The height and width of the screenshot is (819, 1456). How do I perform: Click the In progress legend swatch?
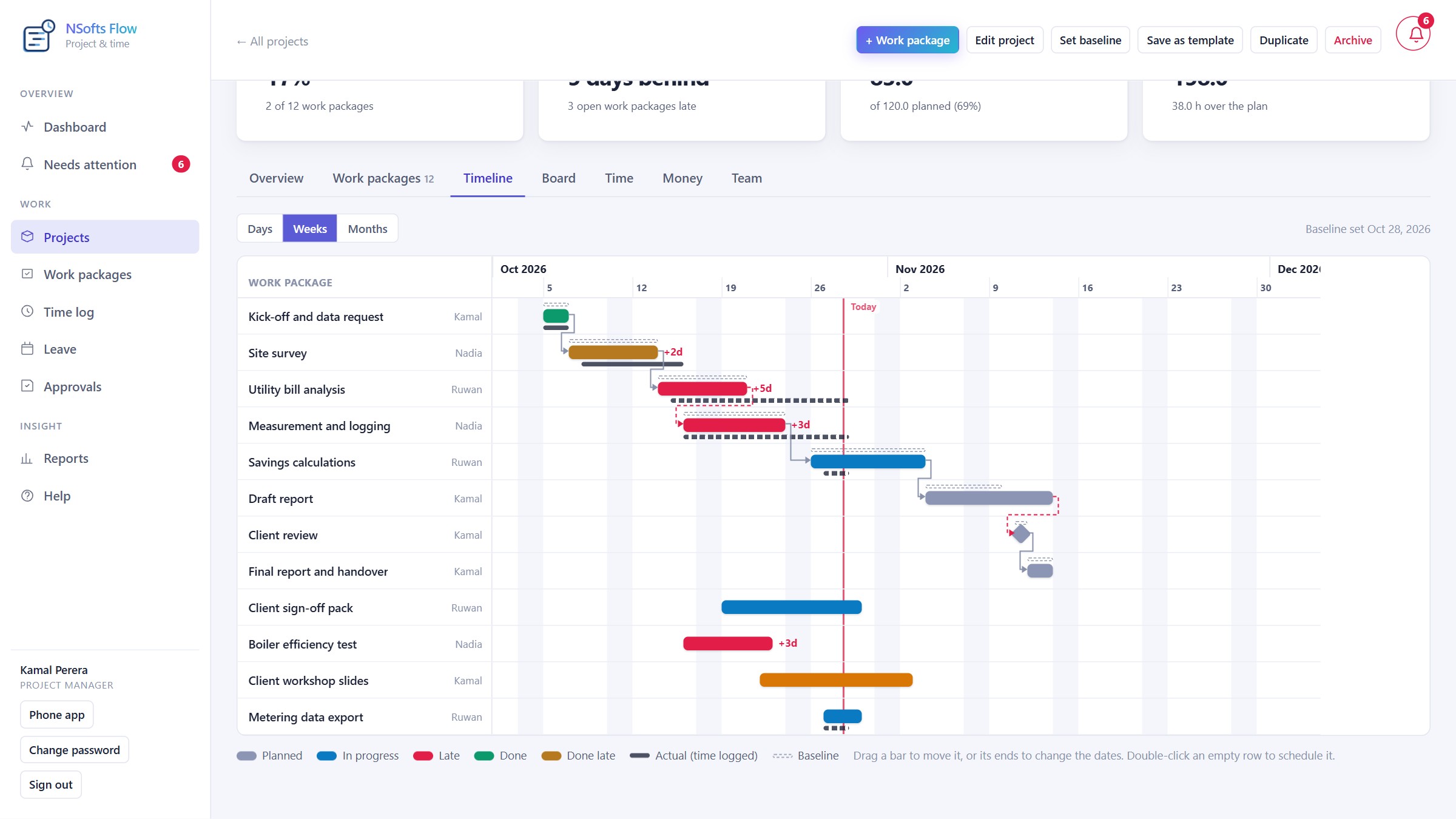click(326, 756)
